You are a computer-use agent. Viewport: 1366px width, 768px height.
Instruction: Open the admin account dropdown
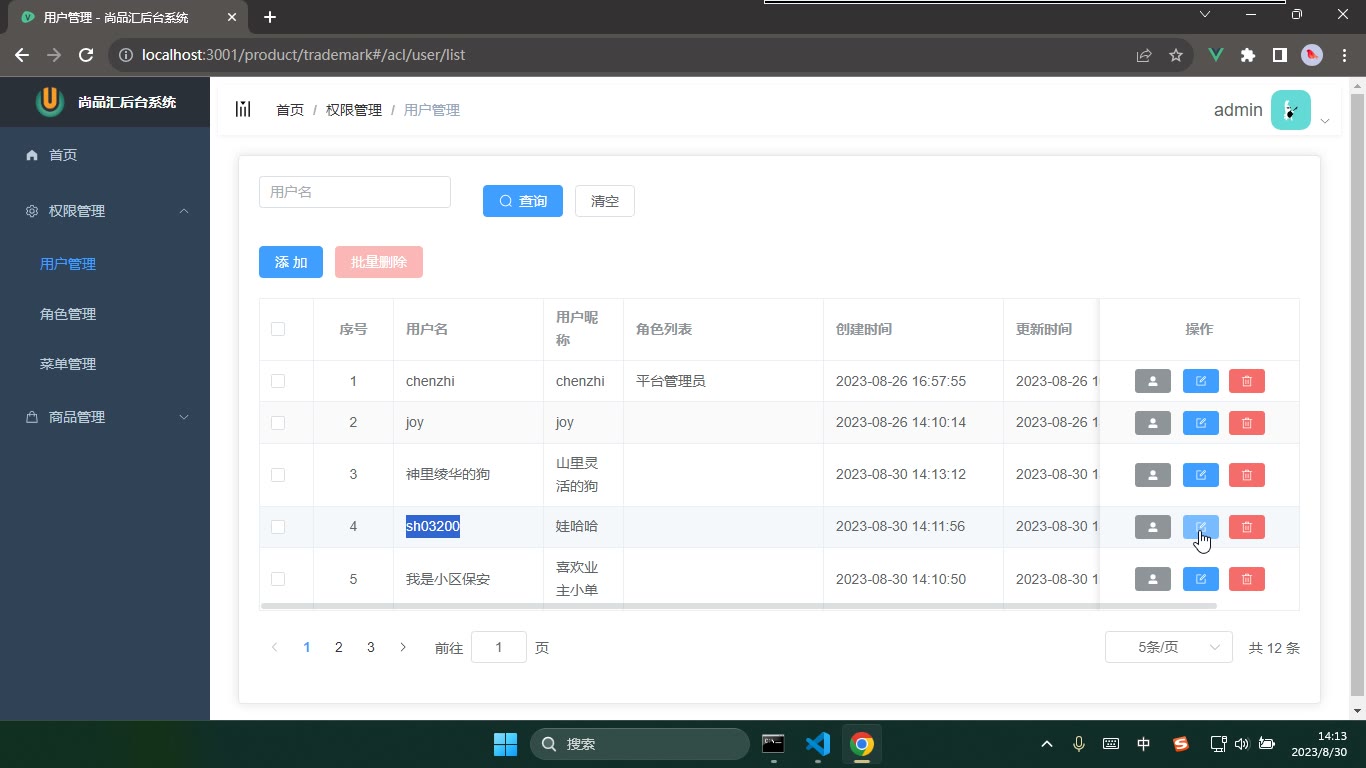[1272, 110]
